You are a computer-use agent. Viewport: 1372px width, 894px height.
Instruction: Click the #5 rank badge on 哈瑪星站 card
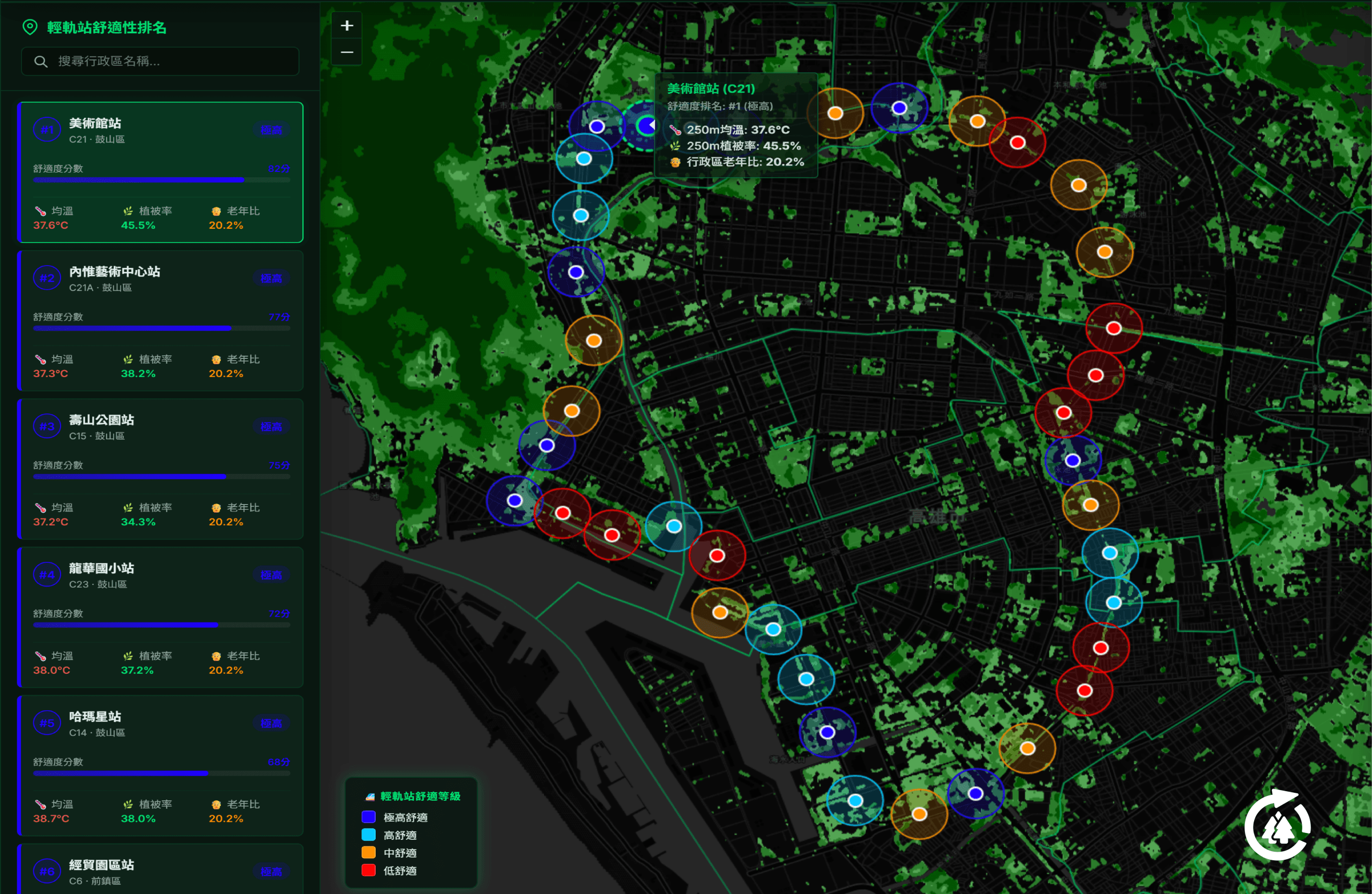[47, 724]
